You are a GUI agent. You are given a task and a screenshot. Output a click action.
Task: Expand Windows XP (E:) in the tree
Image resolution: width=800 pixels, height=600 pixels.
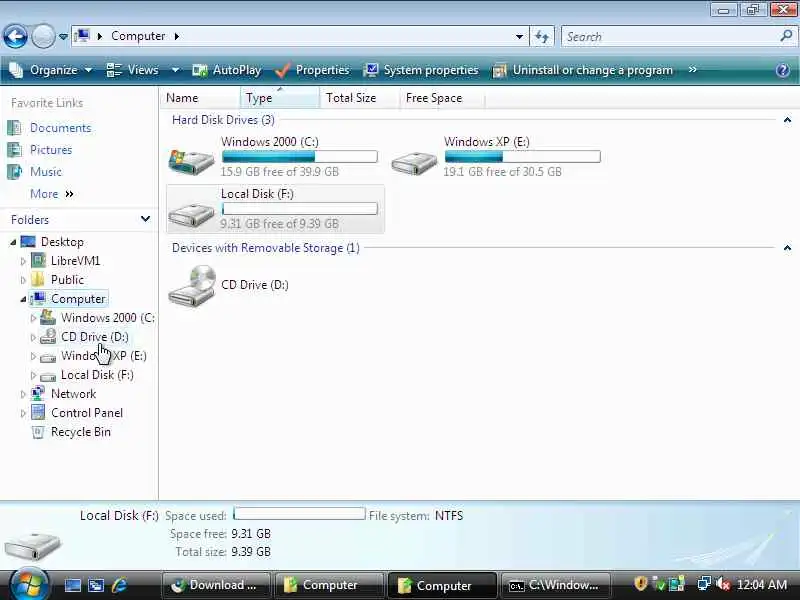point(33,356)
